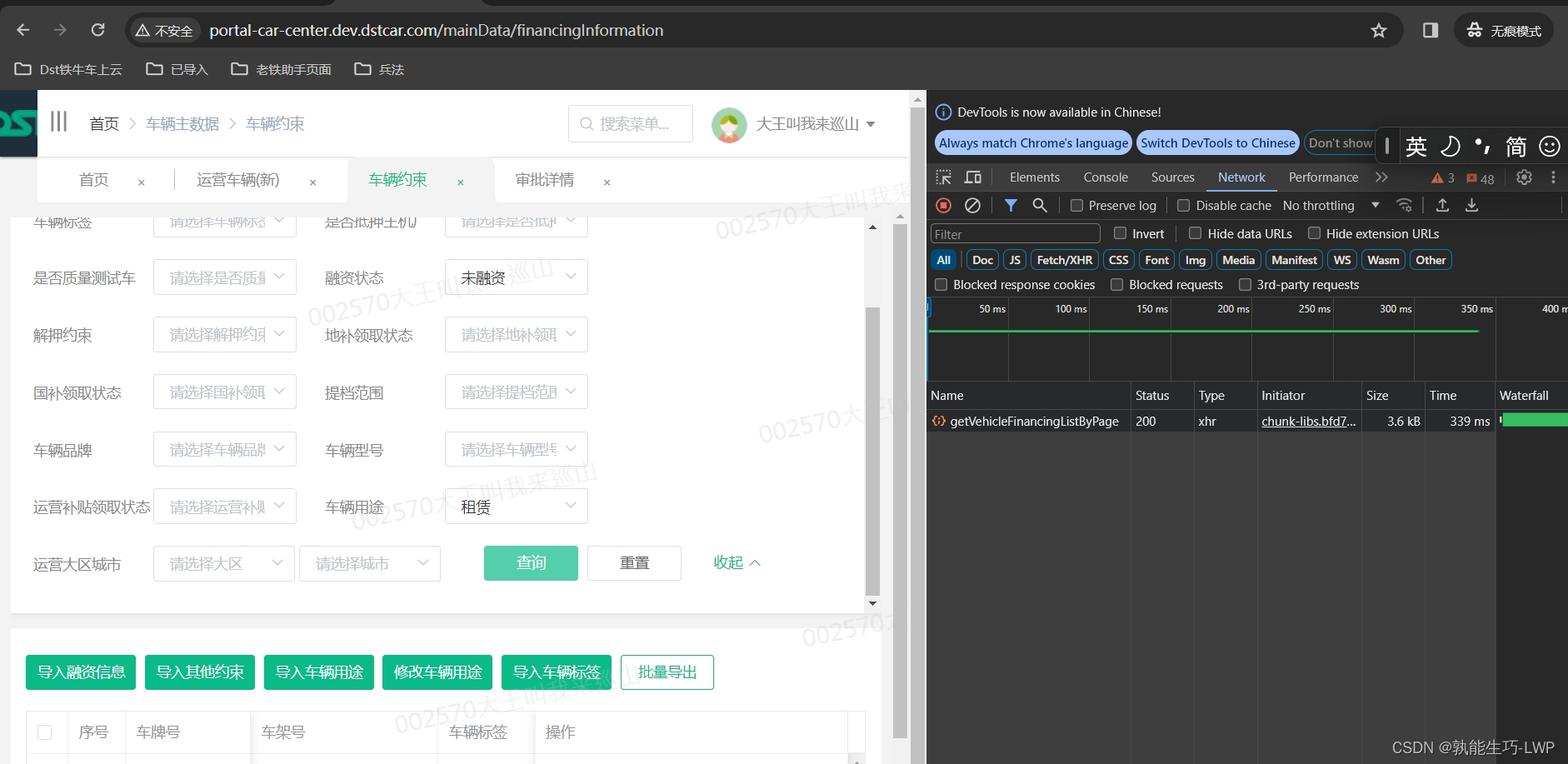Check Hide data URLs
1568x764 pixels.
click(x=1196, y=233)
